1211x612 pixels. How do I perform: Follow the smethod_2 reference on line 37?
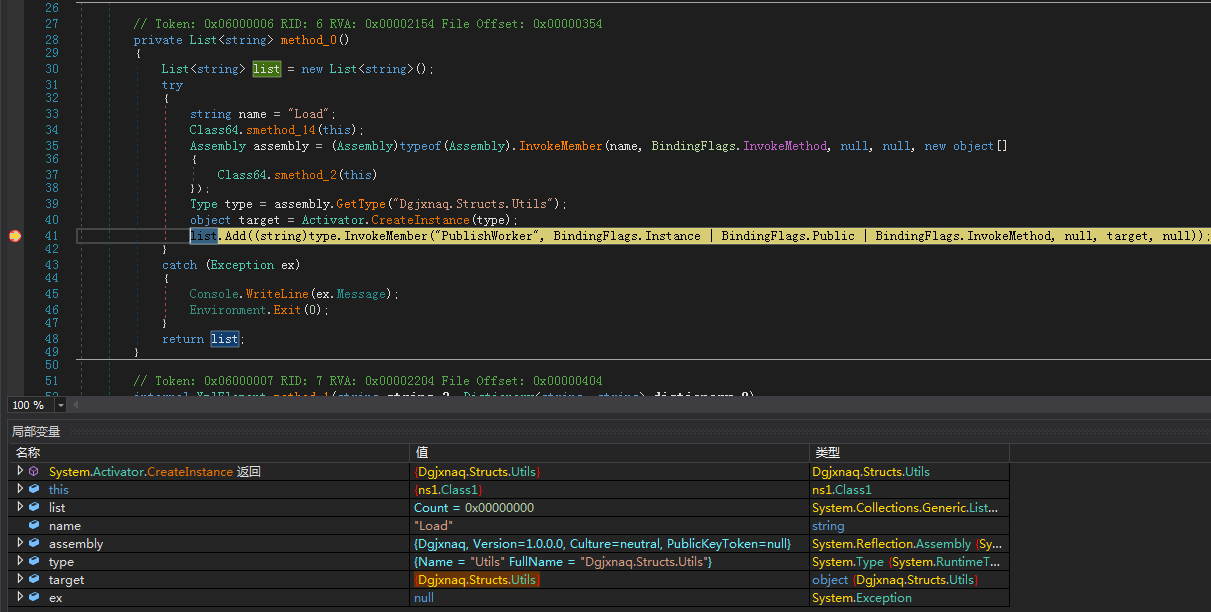pyautogui.click(x=306, y=175)
